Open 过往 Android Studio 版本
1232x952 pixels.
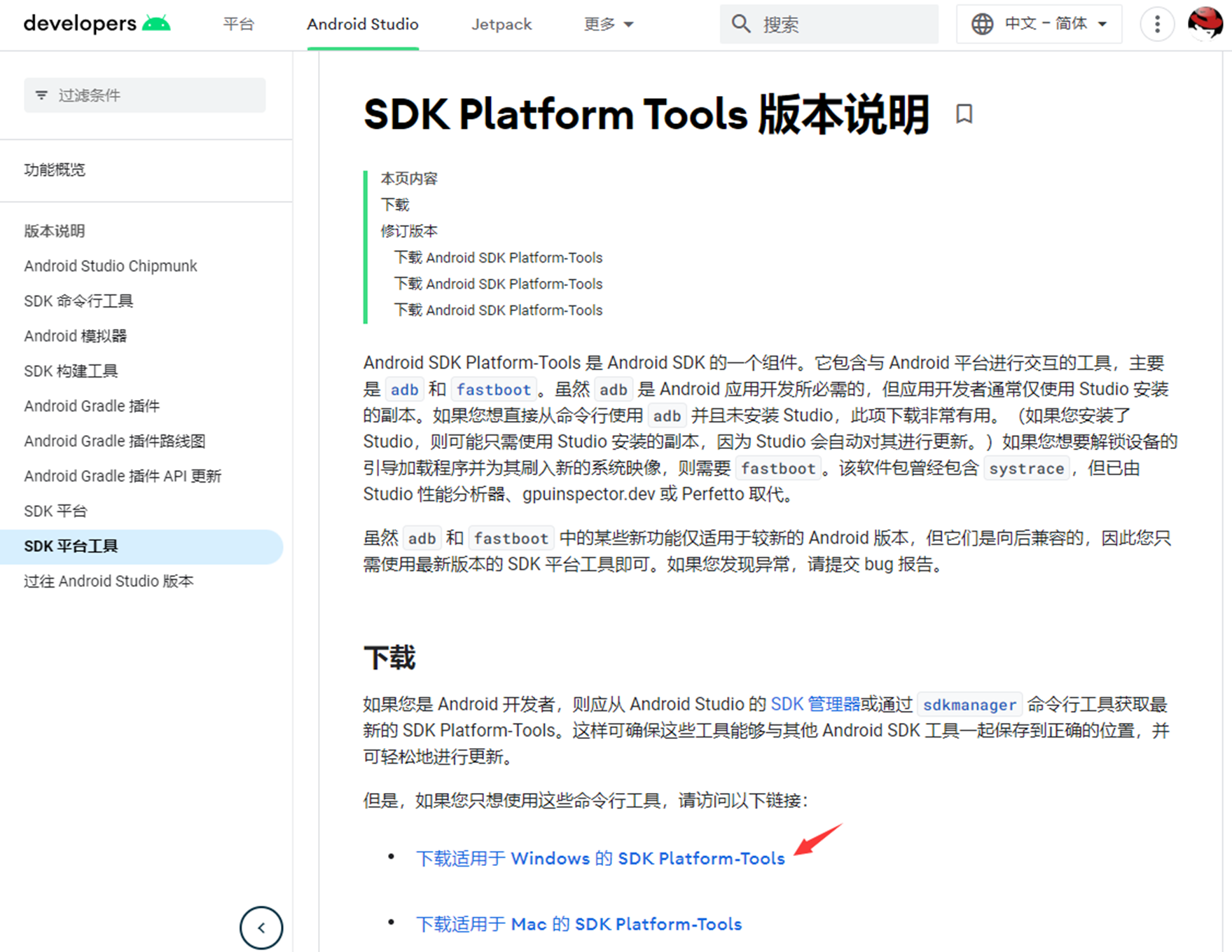[109, 581]
